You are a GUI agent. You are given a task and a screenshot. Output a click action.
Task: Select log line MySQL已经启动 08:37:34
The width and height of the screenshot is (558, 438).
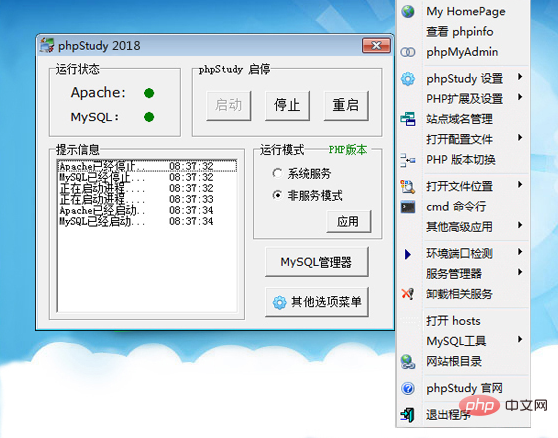pos(147,221)
